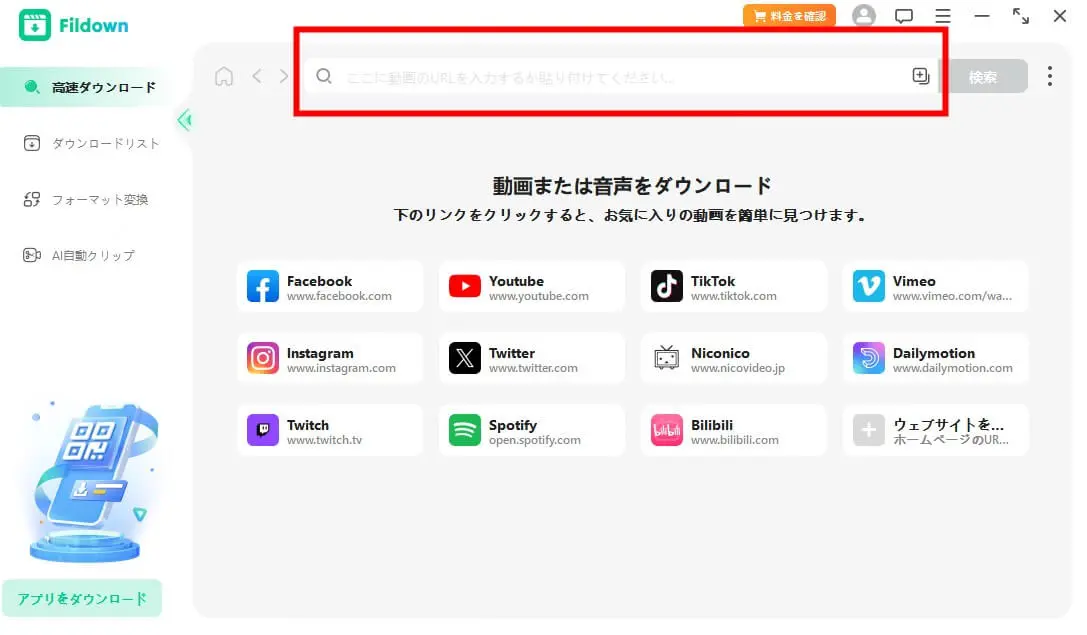This screenshot has height=635, width=1087.
Task: Click the Fildown logo icon
Action: pos(35,25)
